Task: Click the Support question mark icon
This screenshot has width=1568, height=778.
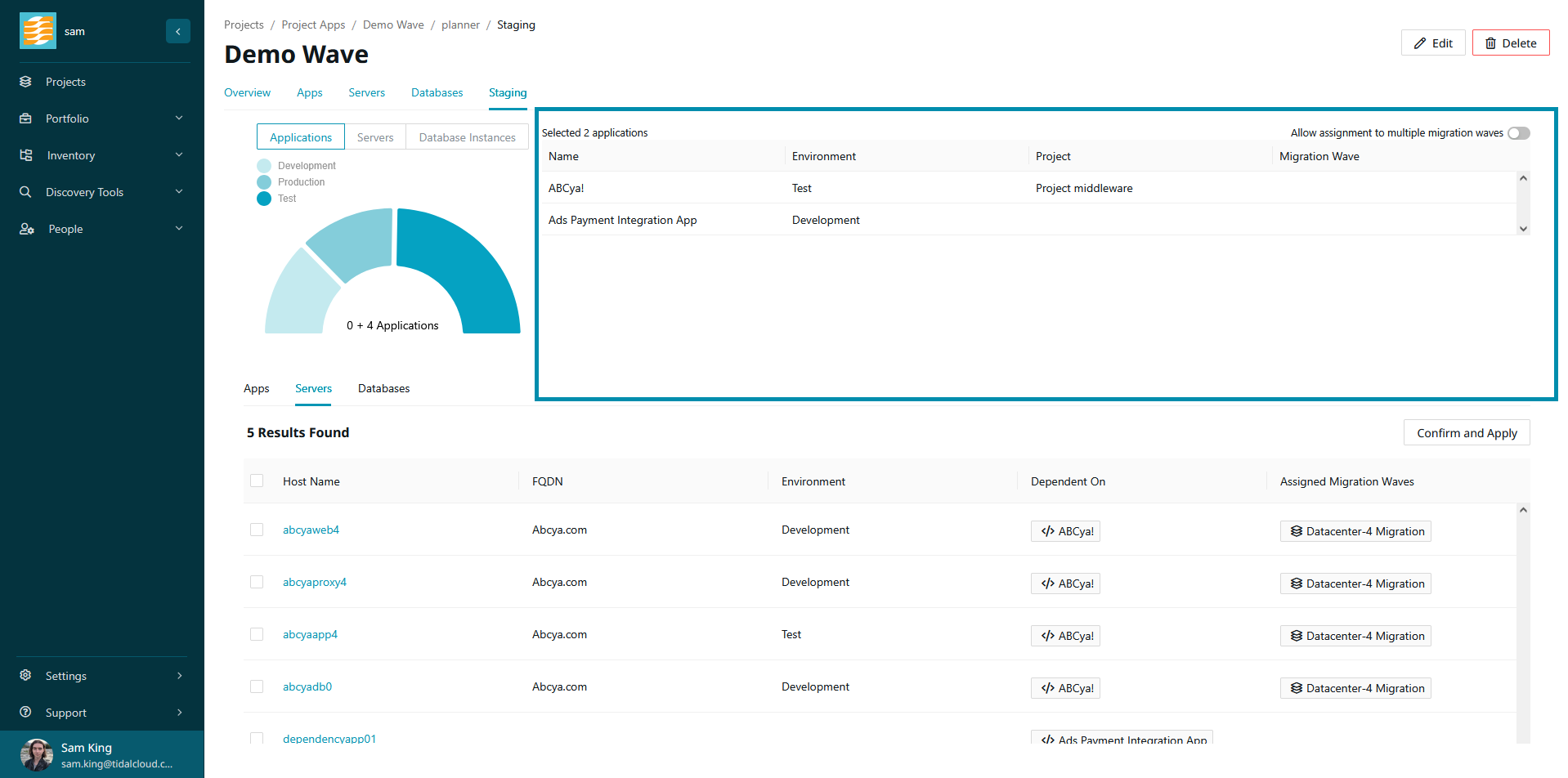Action: [26, 713]
